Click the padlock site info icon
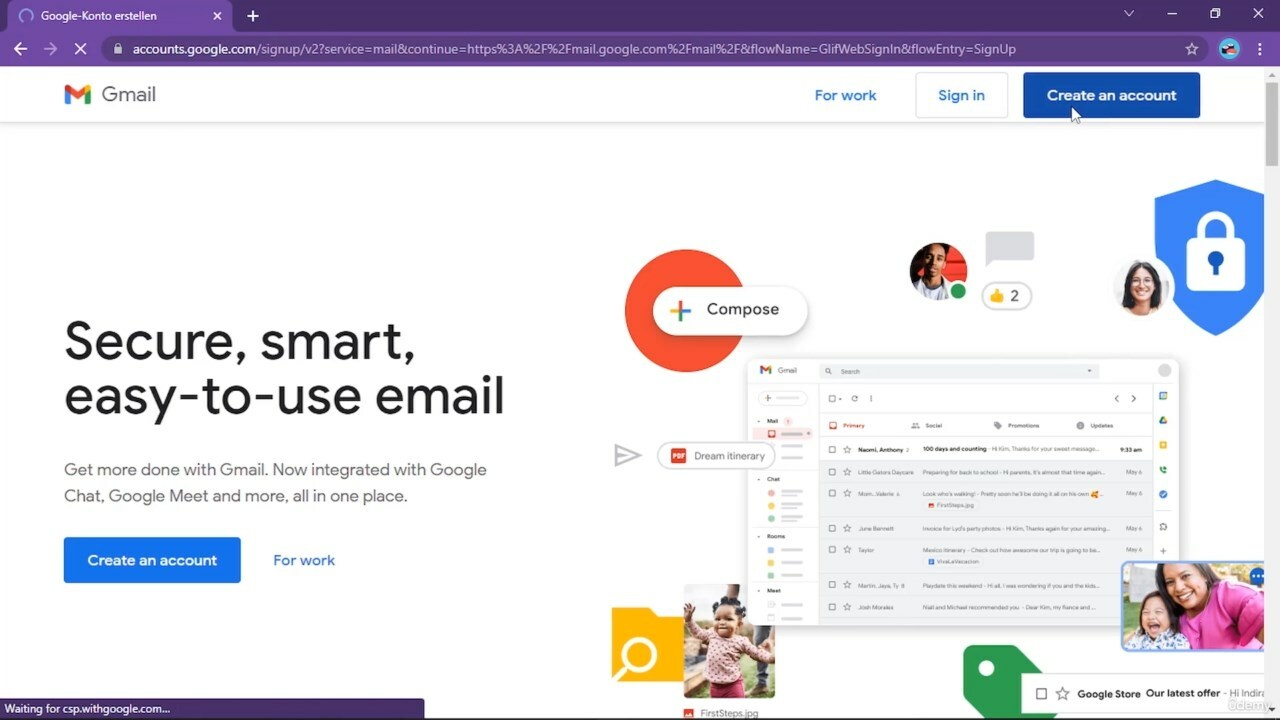The image size is (1280, 720). point(118,48)
